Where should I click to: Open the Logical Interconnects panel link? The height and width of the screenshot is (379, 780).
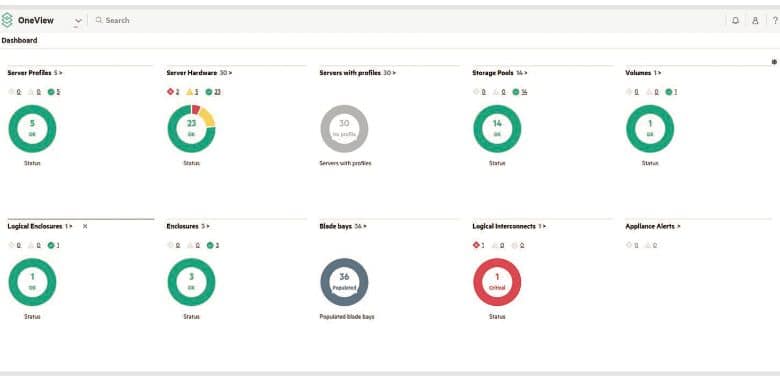509,226
